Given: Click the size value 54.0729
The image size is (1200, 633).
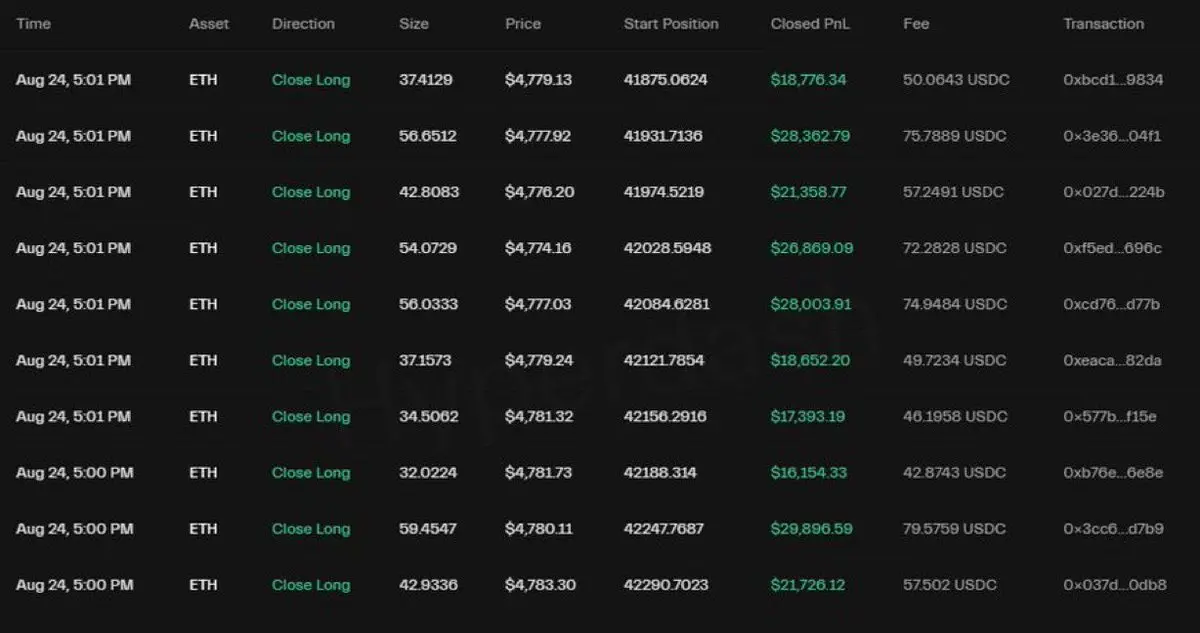Looking at the screenshot, I should pos(429,248).
